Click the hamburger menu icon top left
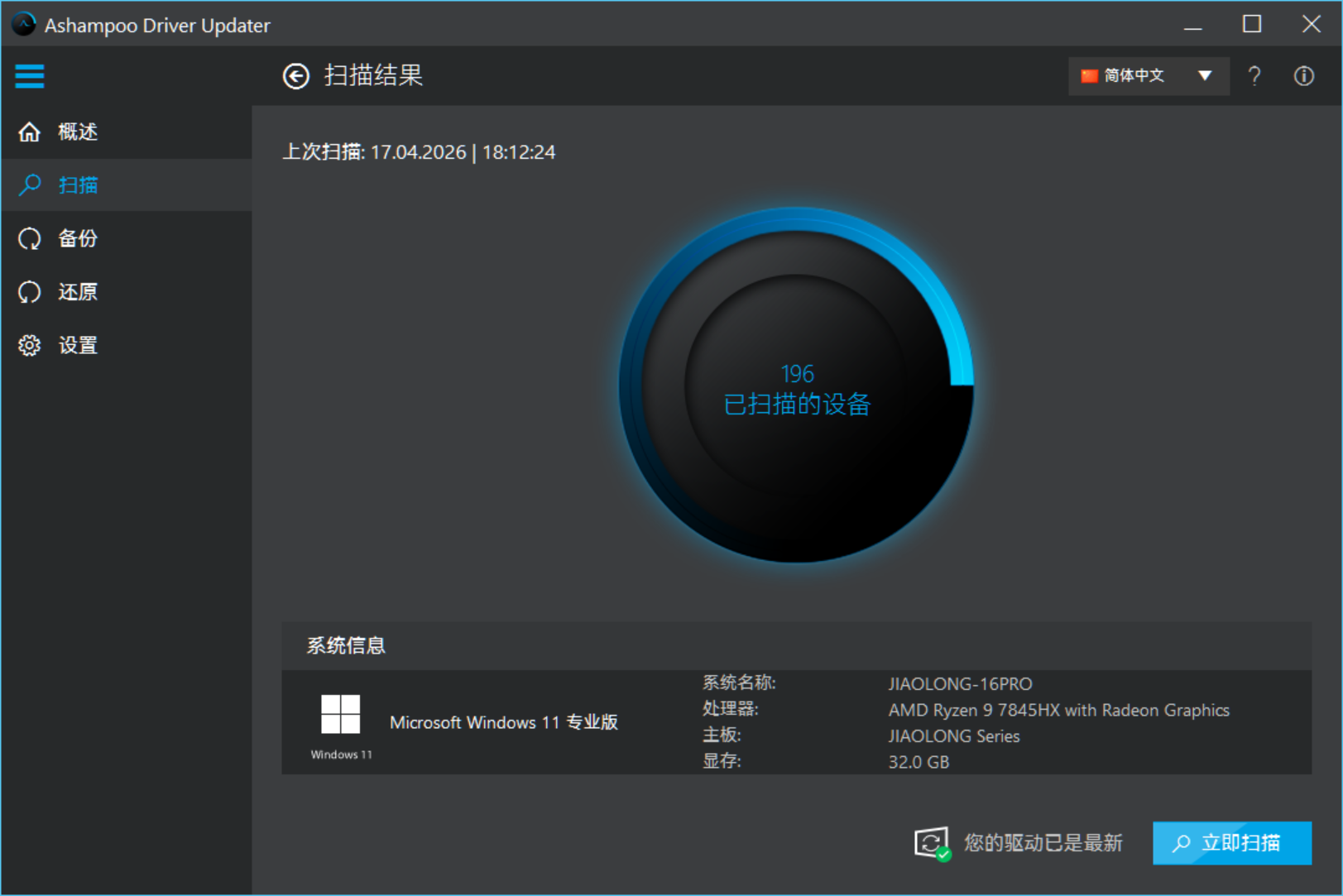The width and height of the screenshot is (1343, 896). [x=29, y=75]
